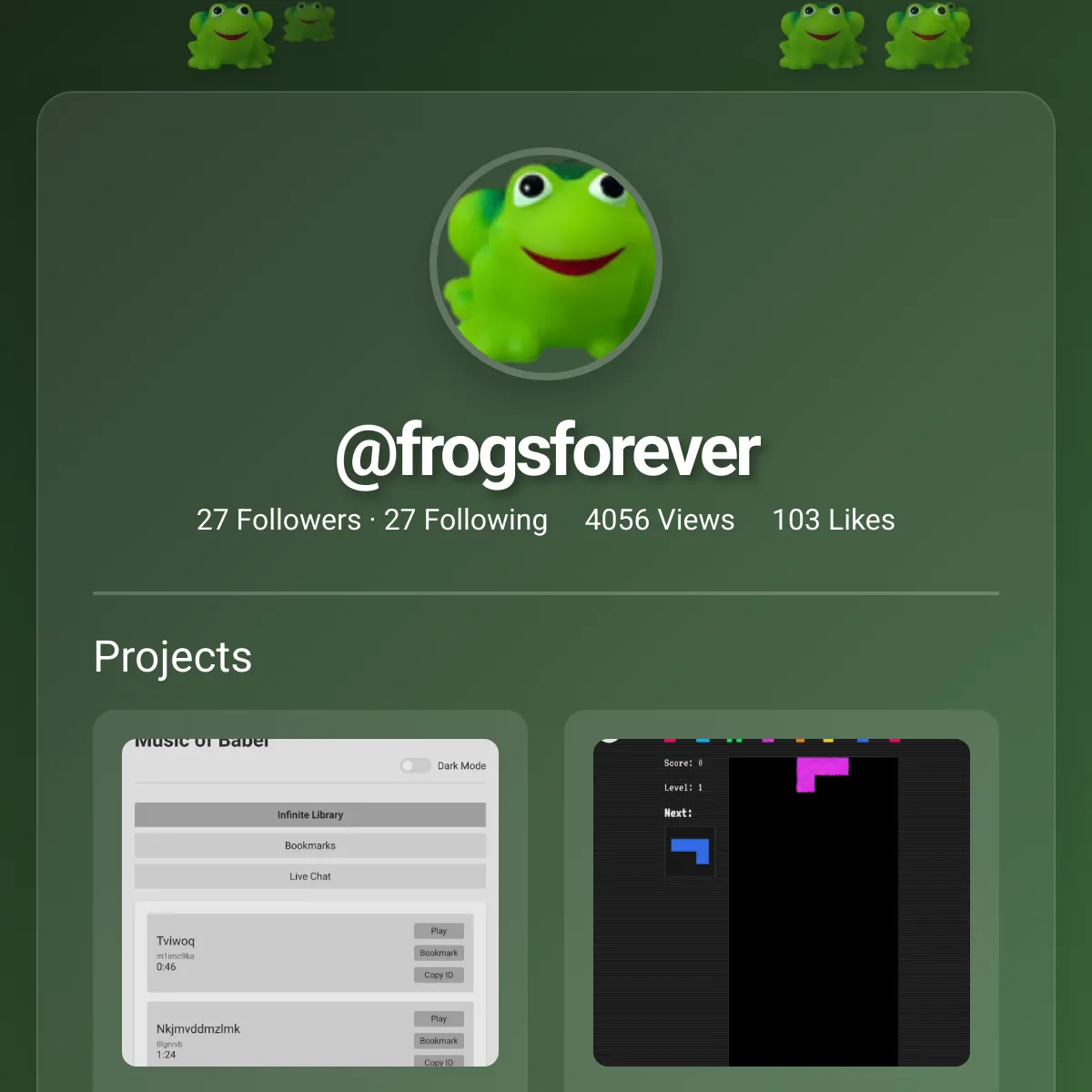Open the 27 Followers list

point(278,520)
